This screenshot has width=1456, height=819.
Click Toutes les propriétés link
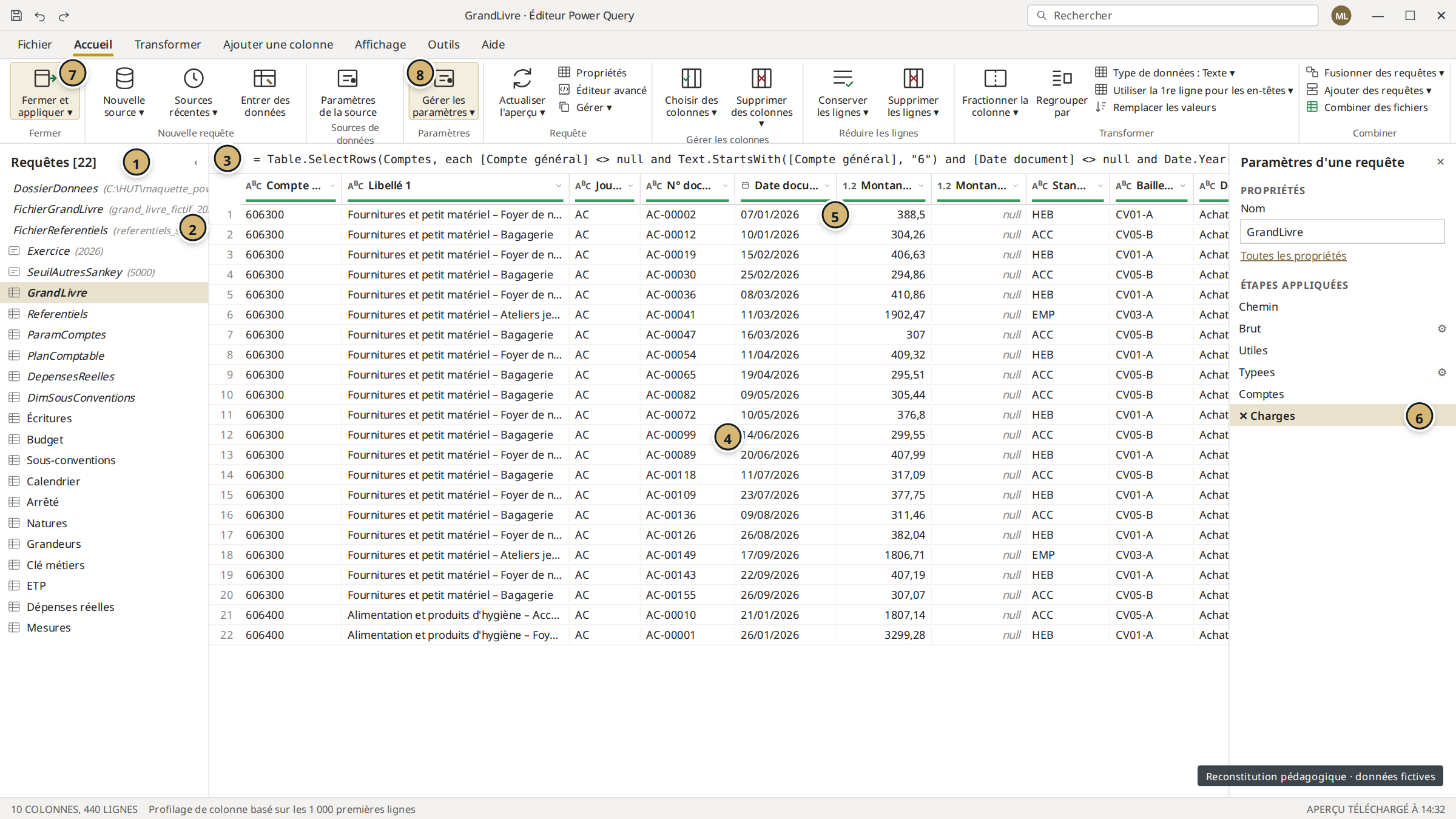pos(1293,256)
